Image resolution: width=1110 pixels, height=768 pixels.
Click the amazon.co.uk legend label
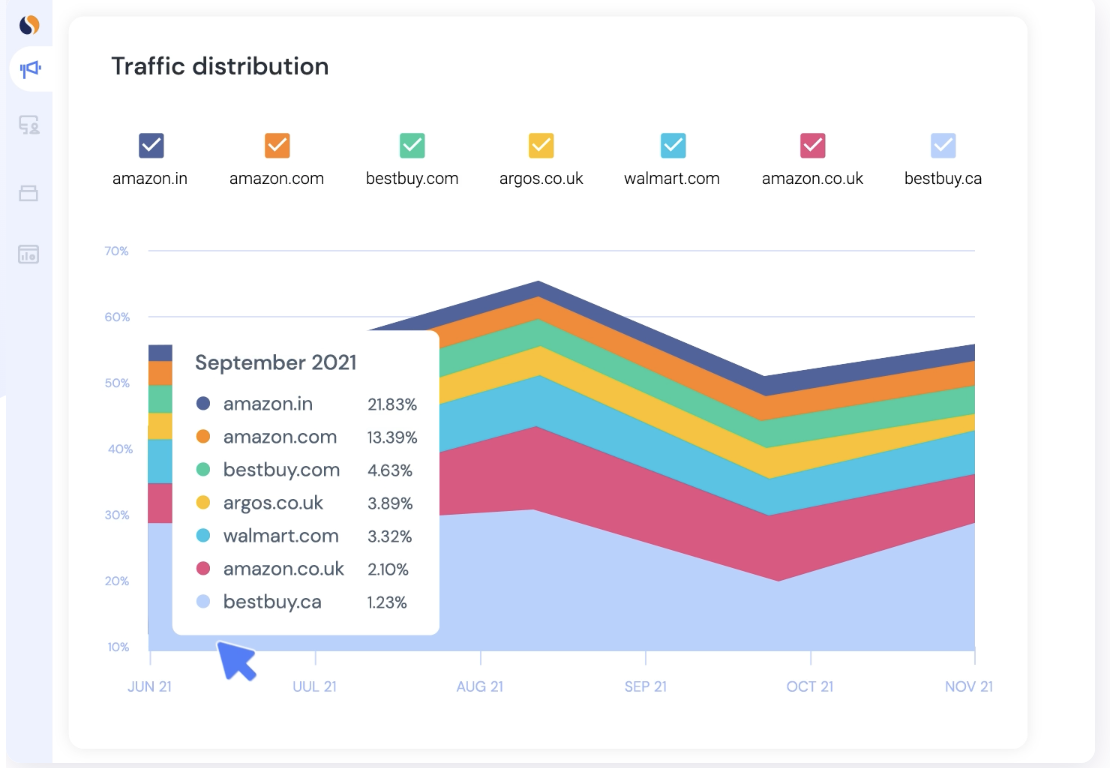[812, 179]
